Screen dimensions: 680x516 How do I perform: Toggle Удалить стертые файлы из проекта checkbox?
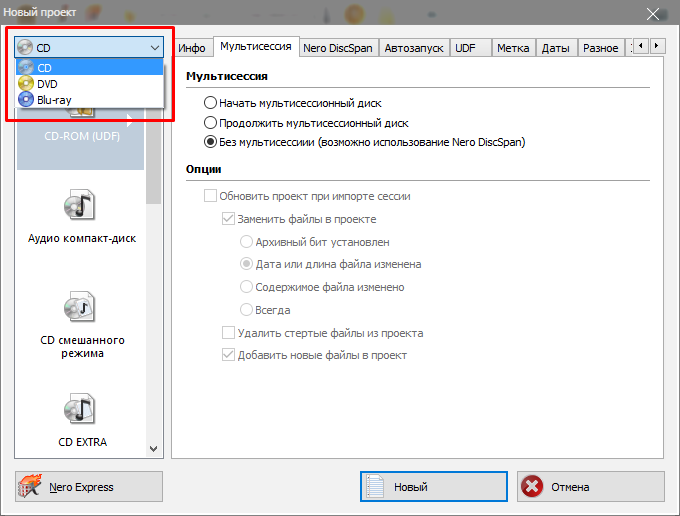[323, 333]
